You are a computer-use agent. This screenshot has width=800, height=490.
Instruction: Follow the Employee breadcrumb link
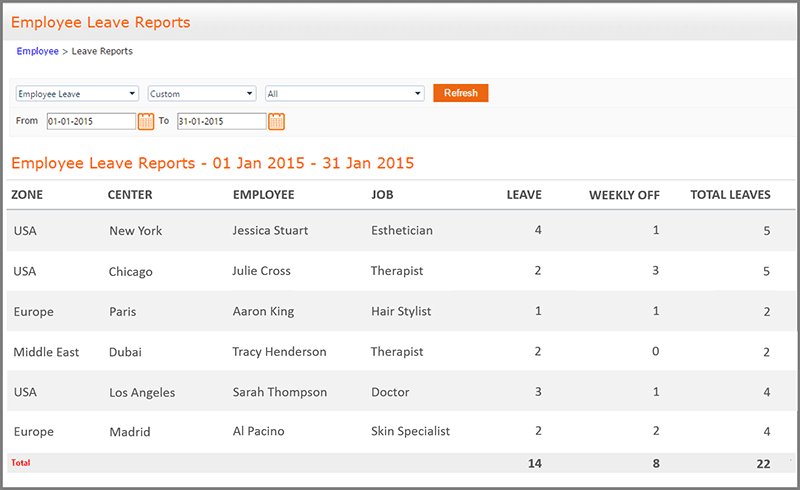(37, 51)
